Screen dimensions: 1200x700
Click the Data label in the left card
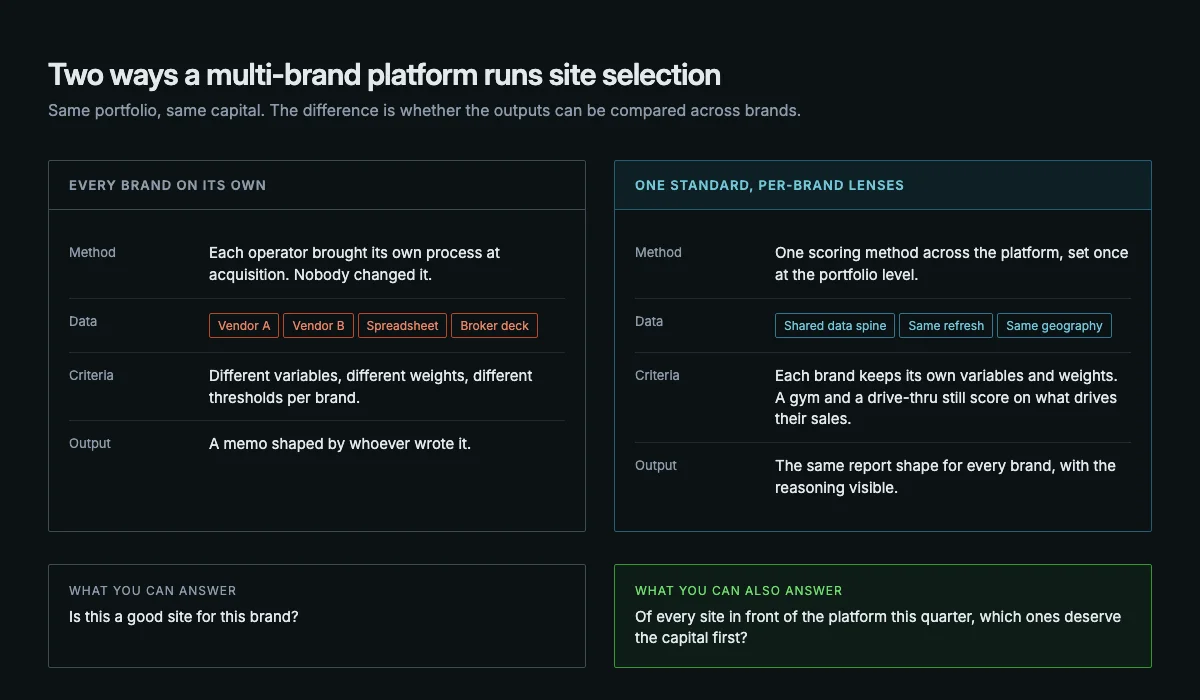pos(83,322)
